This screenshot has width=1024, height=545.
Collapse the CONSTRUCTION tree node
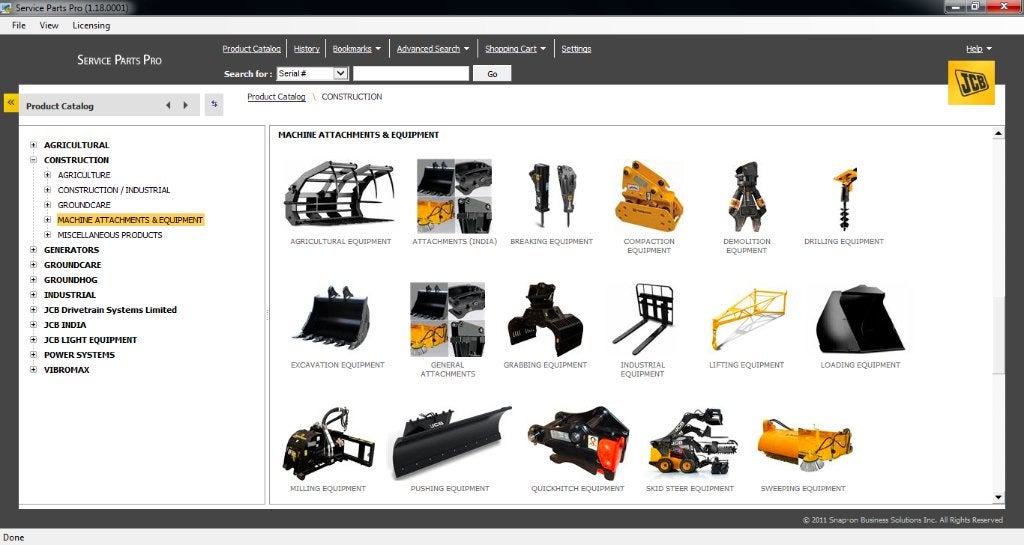tap(33, 160)
